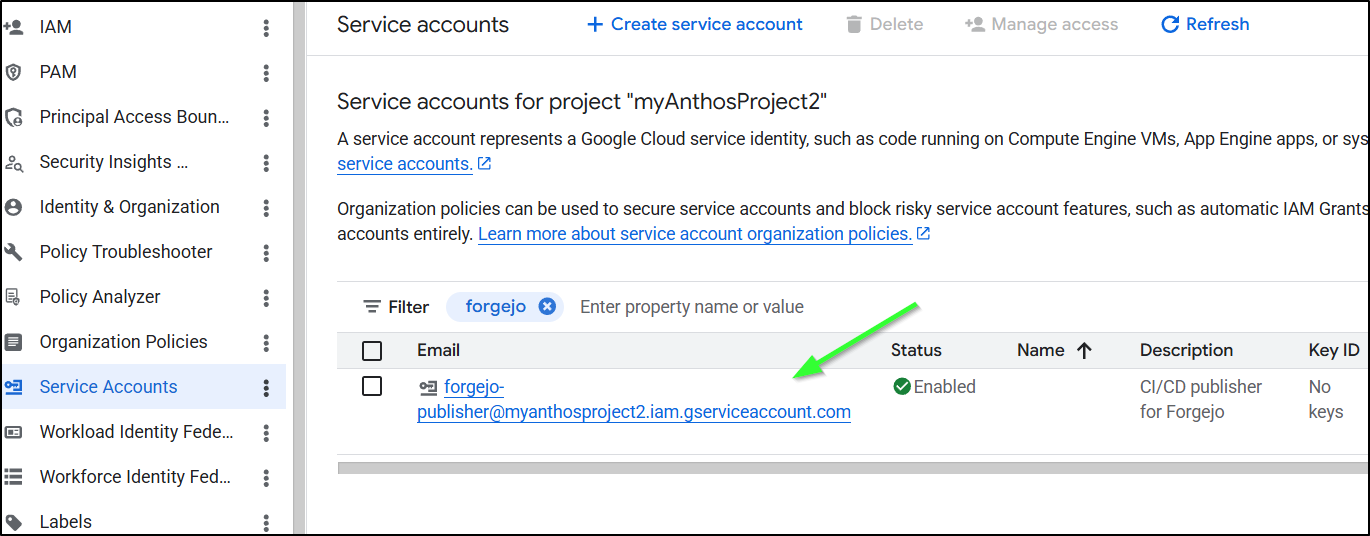
Task: Check the select-all checkbox in table header
Action: pos(372,351)
